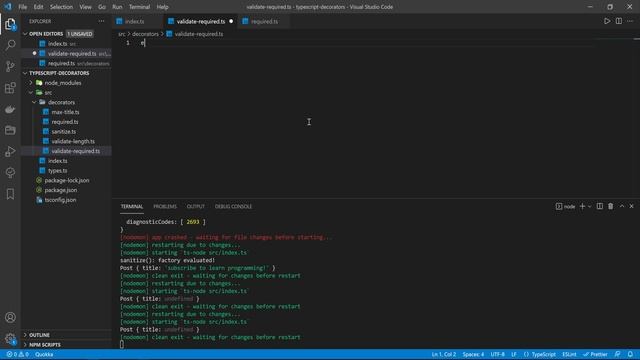640x360 pixels.
Task: Maximize the terminal panel size
Action: 622,207
